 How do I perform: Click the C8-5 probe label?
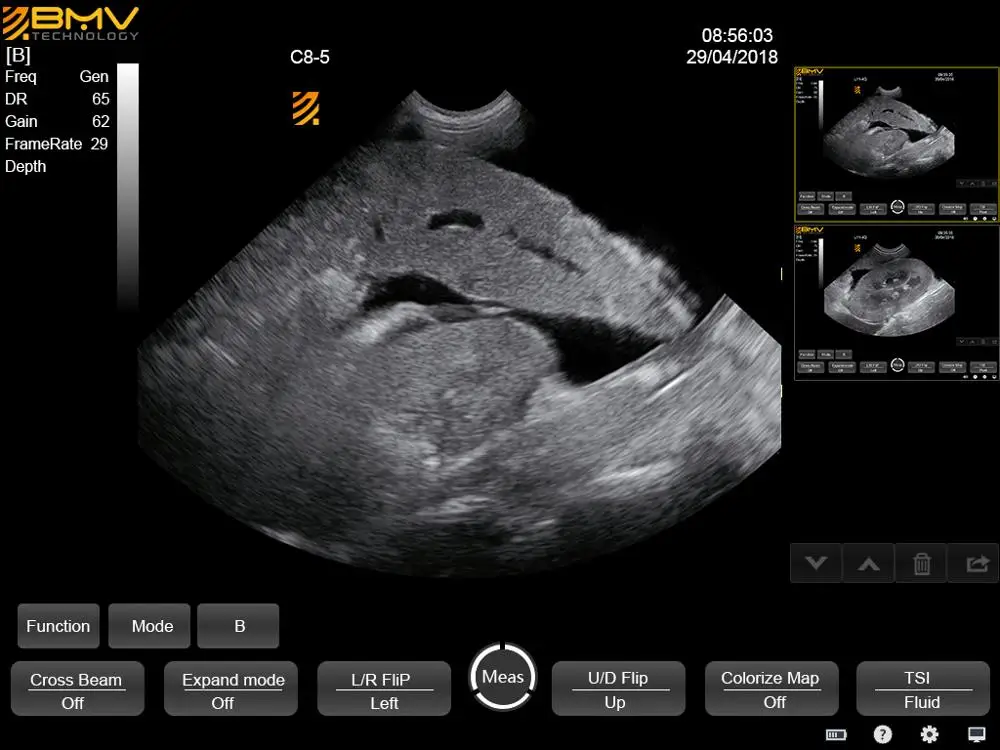[x=310, y=57]
